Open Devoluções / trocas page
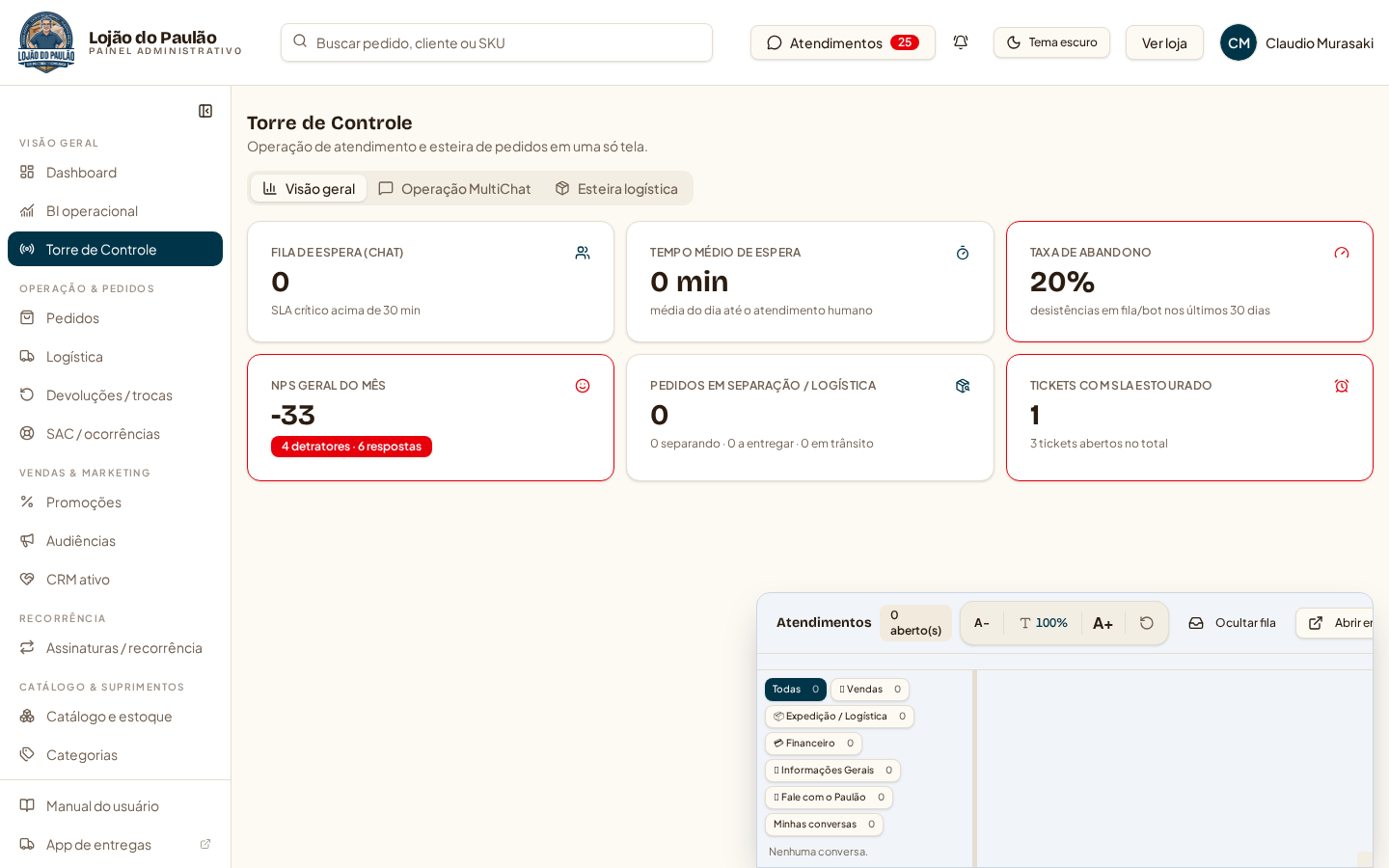 [115, 394]
